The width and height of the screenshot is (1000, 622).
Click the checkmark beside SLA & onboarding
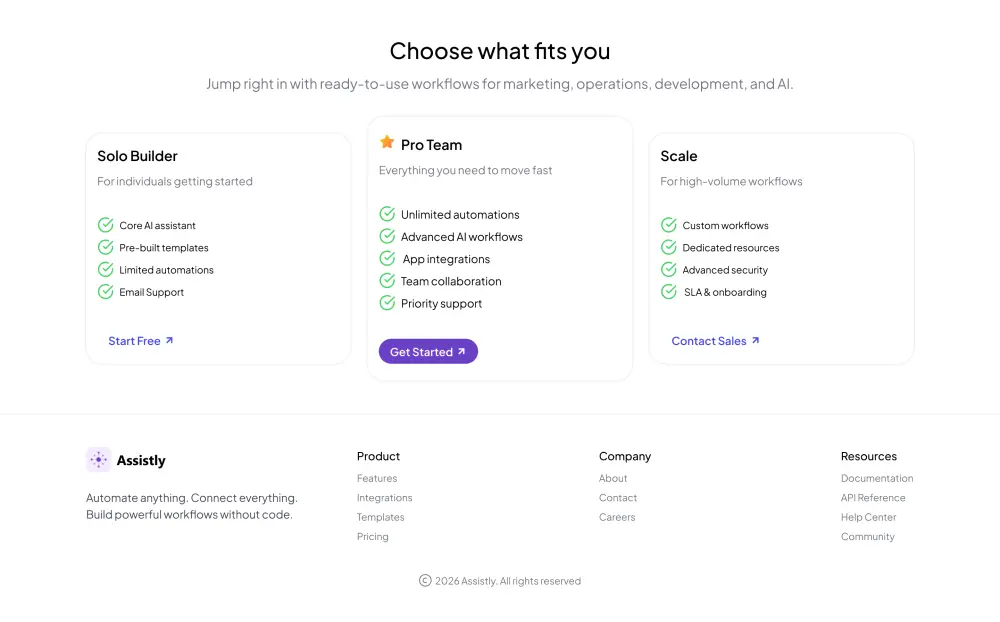point(668,292)
